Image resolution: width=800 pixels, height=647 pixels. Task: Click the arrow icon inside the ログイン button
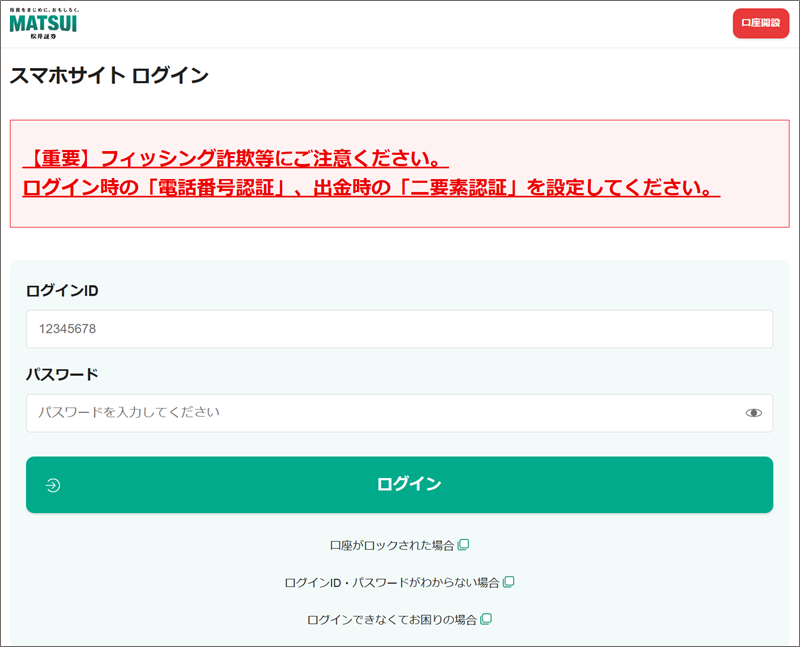[x=53, y=485]
